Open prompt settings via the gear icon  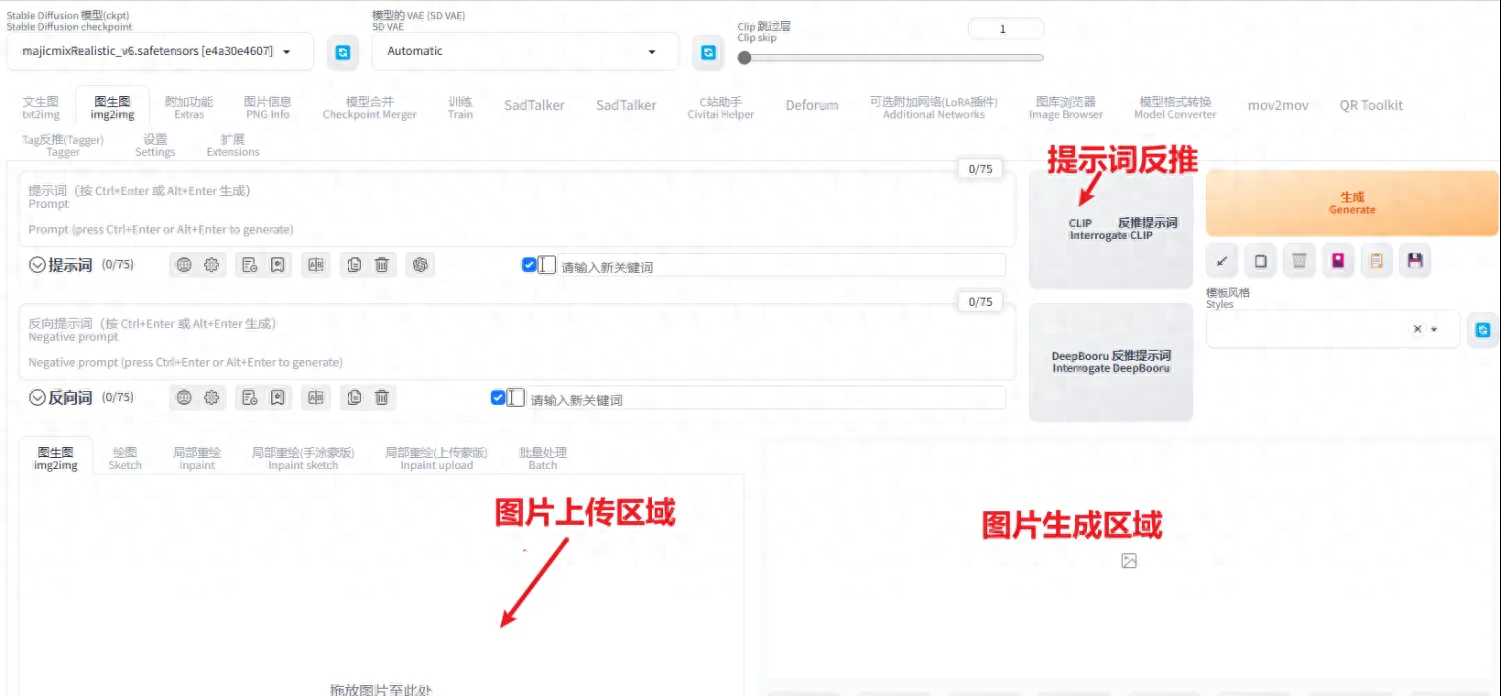point(211,265)
